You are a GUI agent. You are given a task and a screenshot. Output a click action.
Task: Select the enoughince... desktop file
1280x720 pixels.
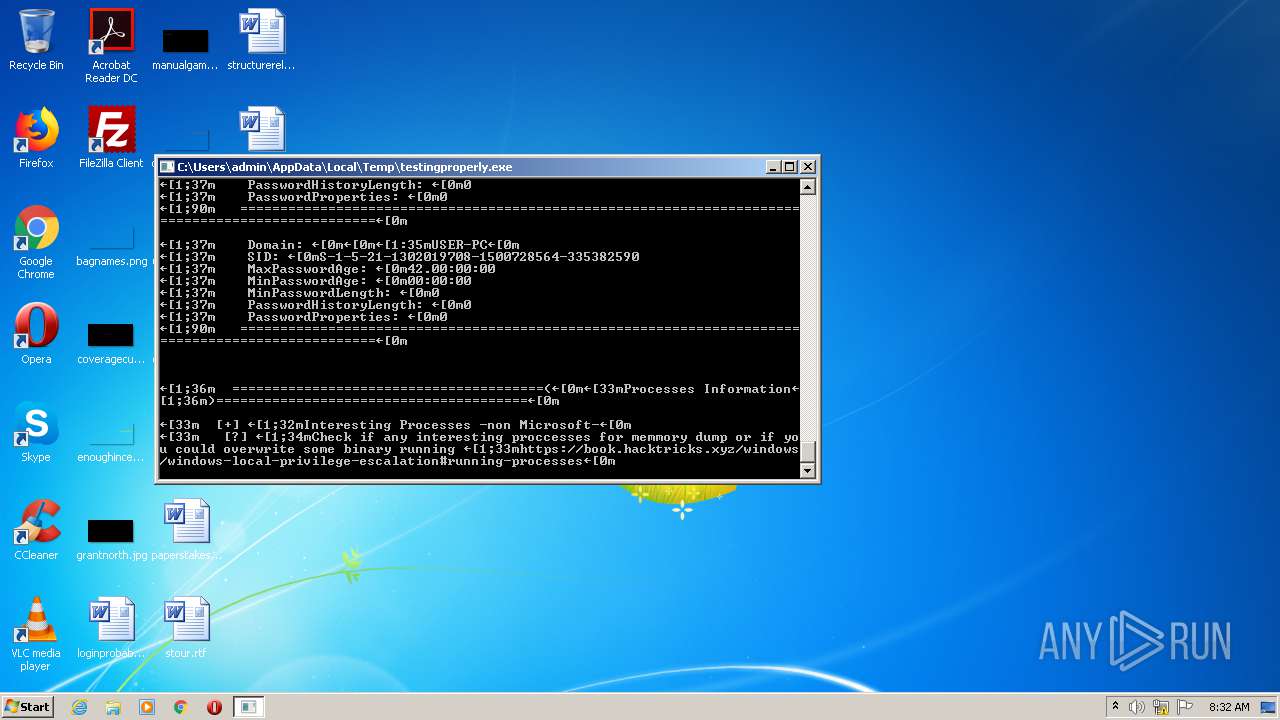(111, 442)
